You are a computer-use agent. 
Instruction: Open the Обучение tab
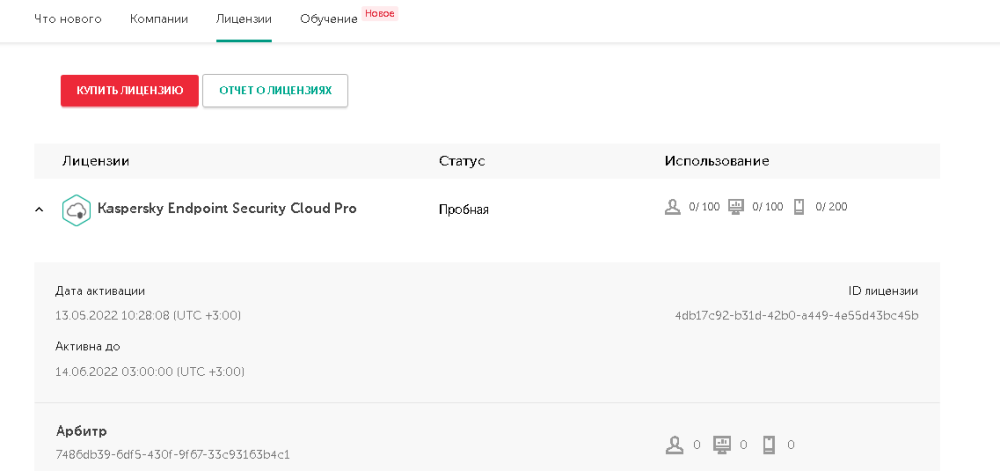pos(329,19)
